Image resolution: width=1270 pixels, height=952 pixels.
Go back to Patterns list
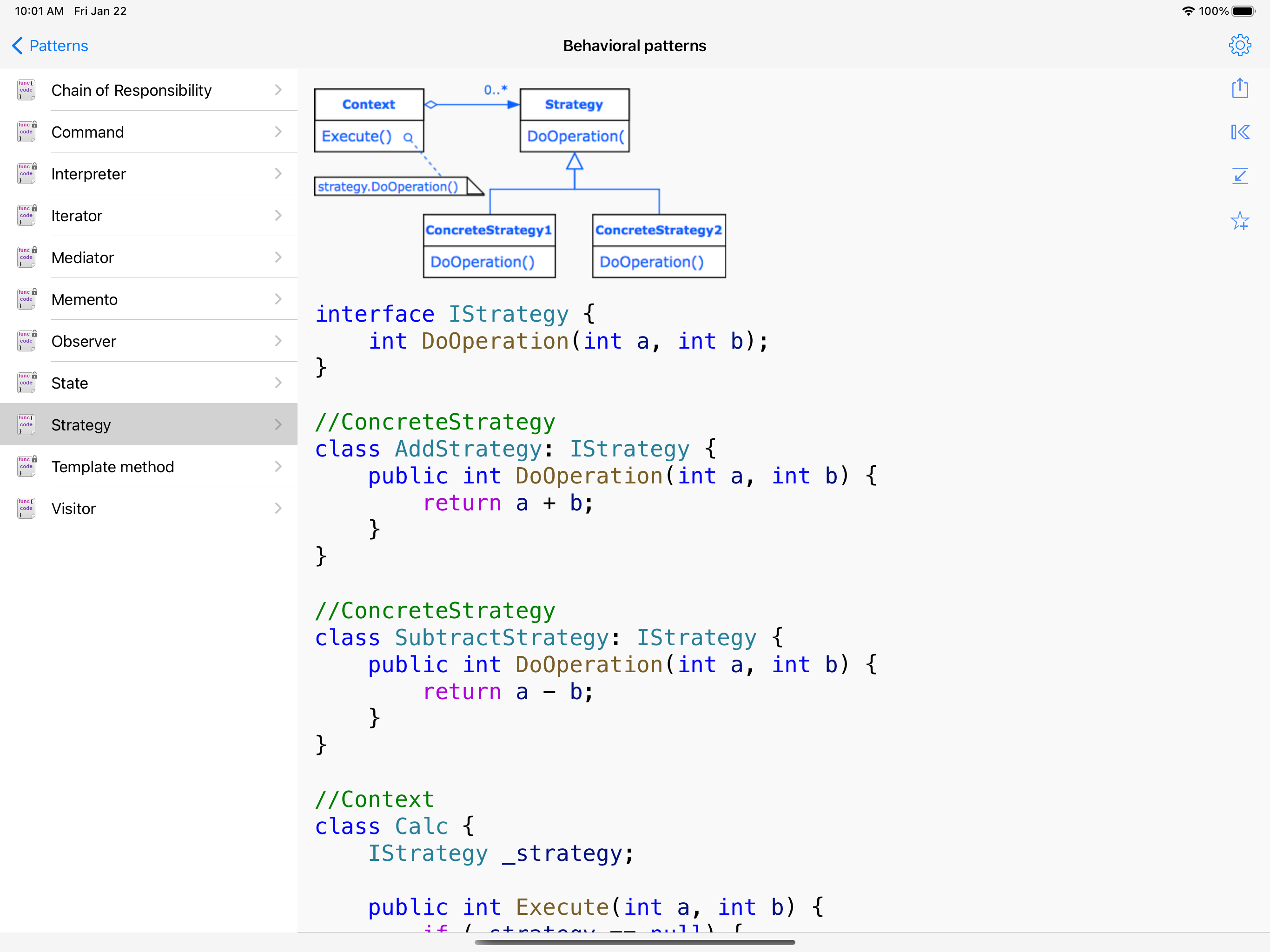coord(51,46)
